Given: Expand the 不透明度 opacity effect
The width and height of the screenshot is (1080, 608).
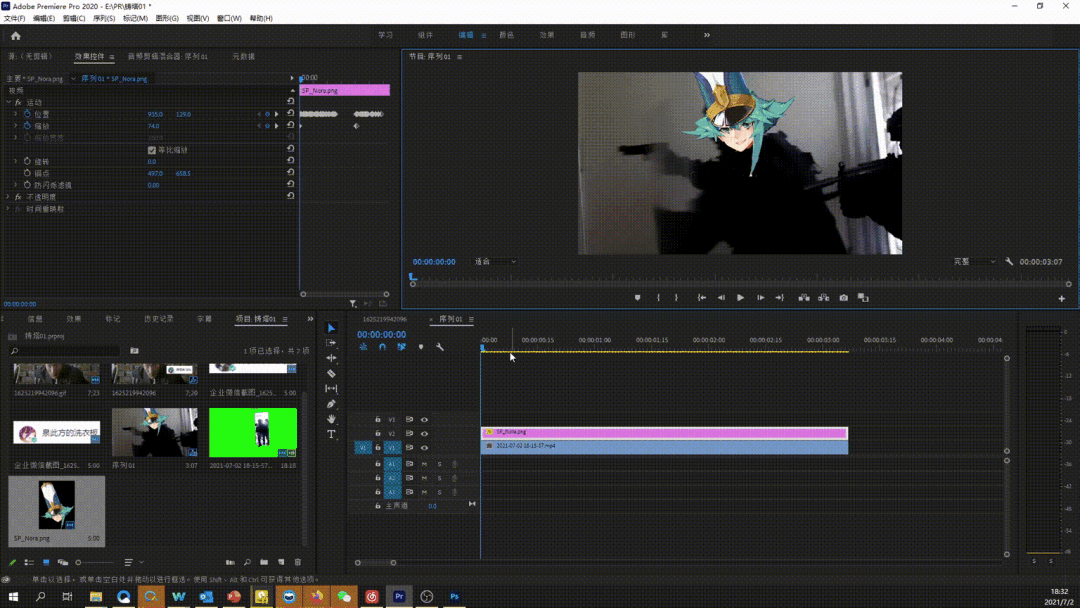Looking at the screenshot, I should 9,197.
